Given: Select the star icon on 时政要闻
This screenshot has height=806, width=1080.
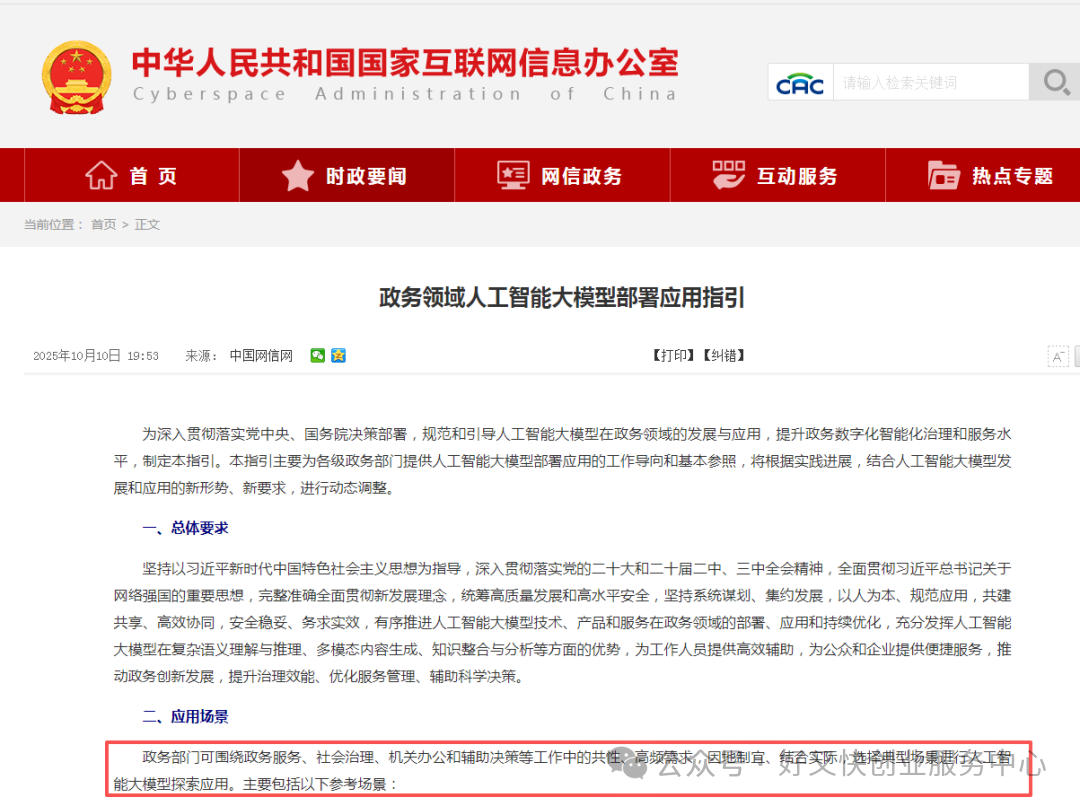Looking at the screenshot, I should point(298,174).
